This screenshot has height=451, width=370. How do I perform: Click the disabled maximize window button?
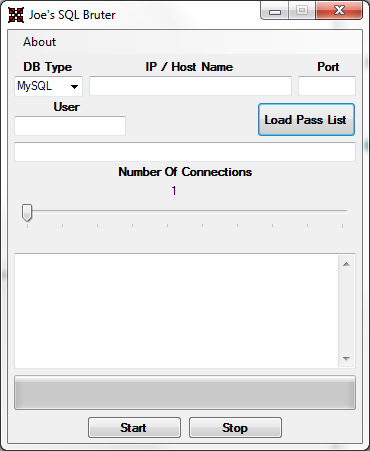pyautogui.click(x=302, y=11)
